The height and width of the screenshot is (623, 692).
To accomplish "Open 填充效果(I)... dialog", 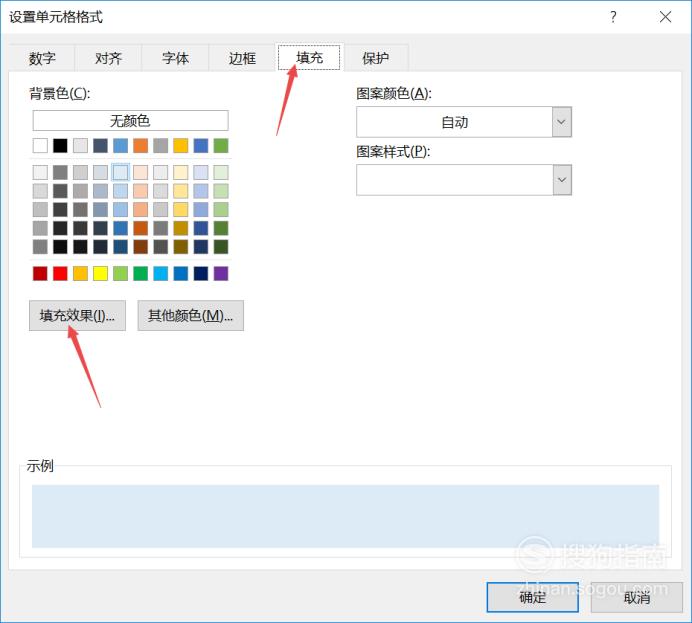I will [77, 315].
